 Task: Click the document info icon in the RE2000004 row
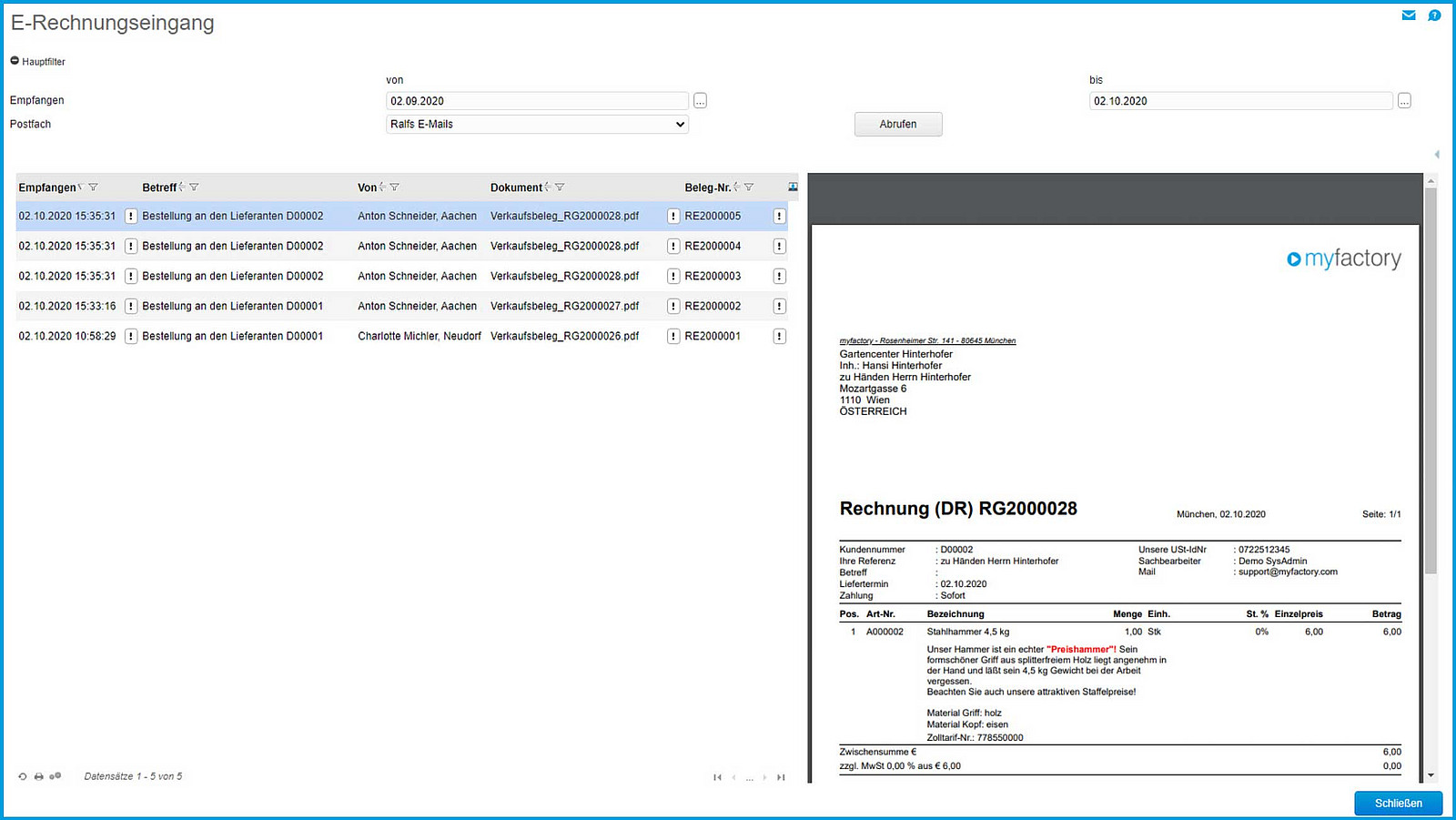[673, 247]
